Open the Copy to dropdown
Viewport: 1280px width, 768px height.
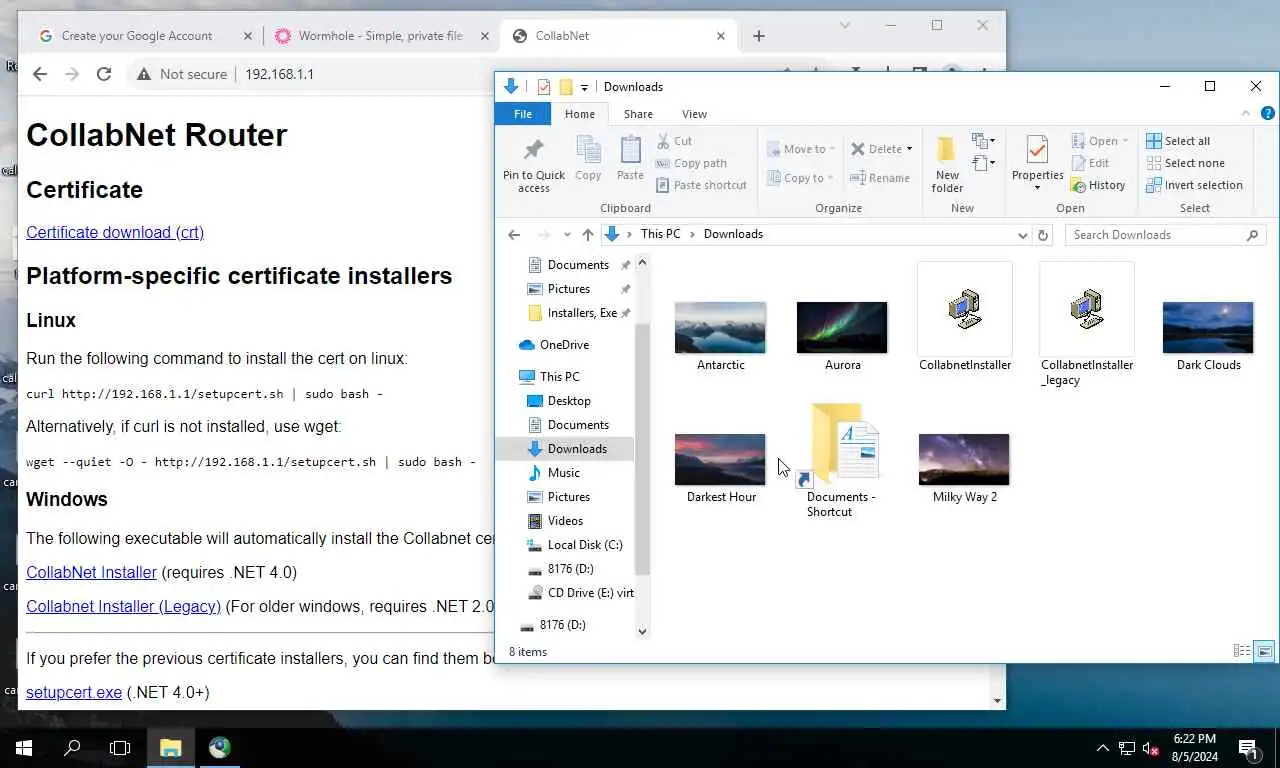point(801,178)
